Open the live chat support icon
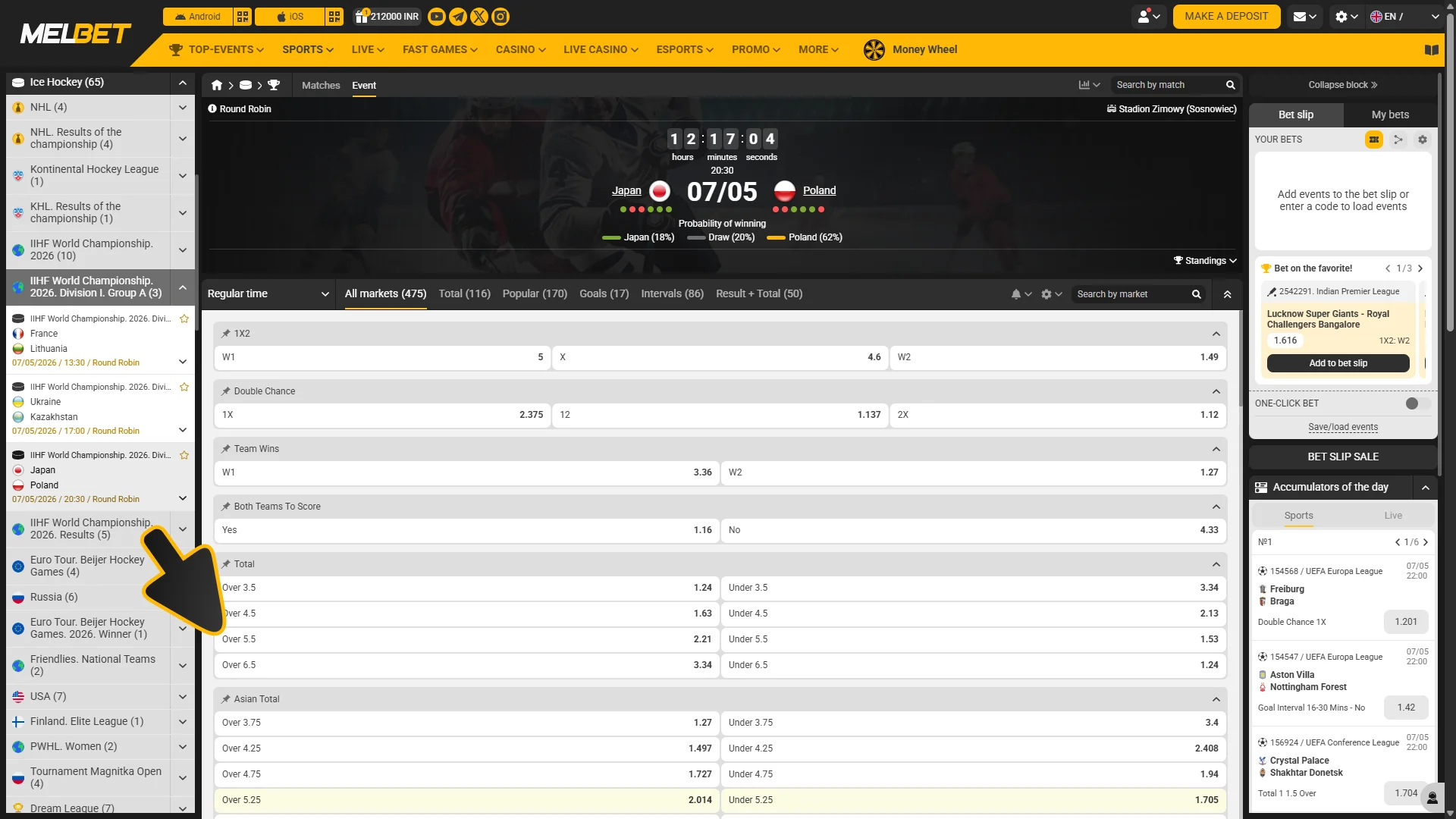The height and width of the screenshot is (819, 1456). point(1432,798)
